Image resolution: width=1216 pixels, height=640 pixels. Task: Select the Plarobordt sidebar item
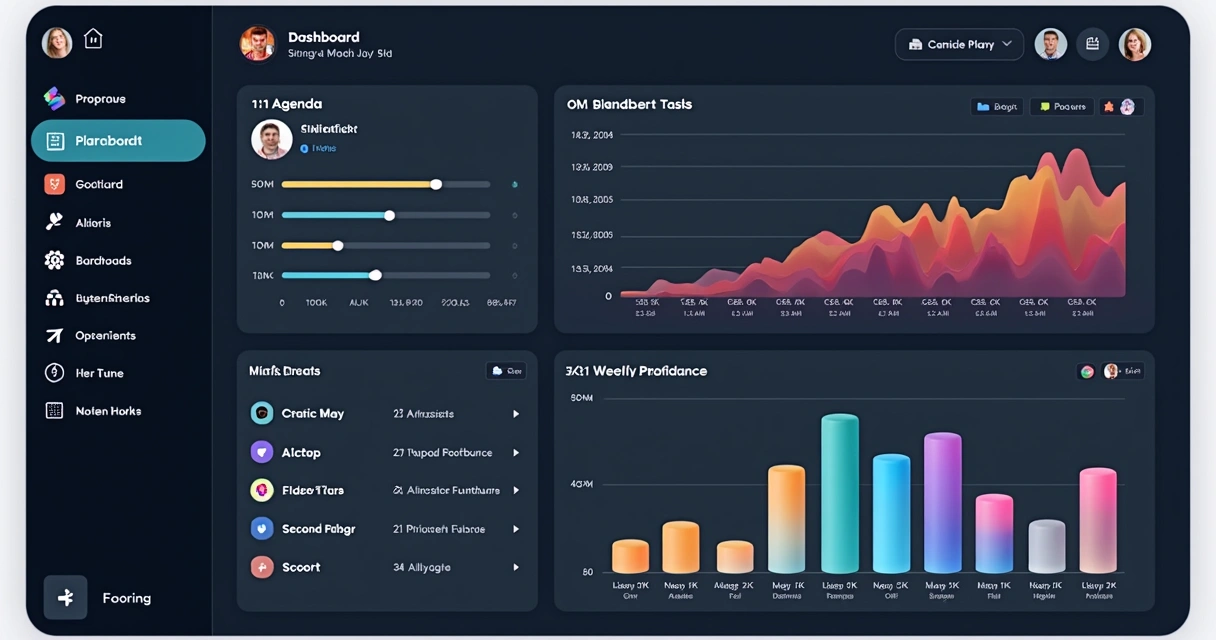[118, 141]
